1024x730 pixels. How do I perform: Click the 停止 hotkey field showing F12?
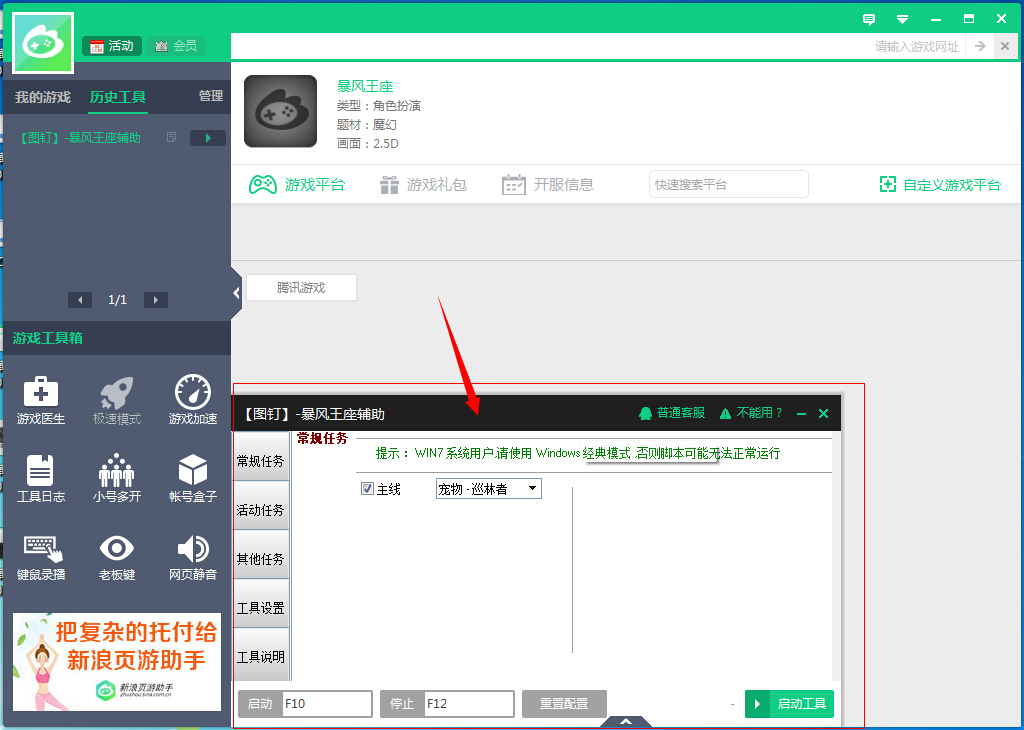469,704
